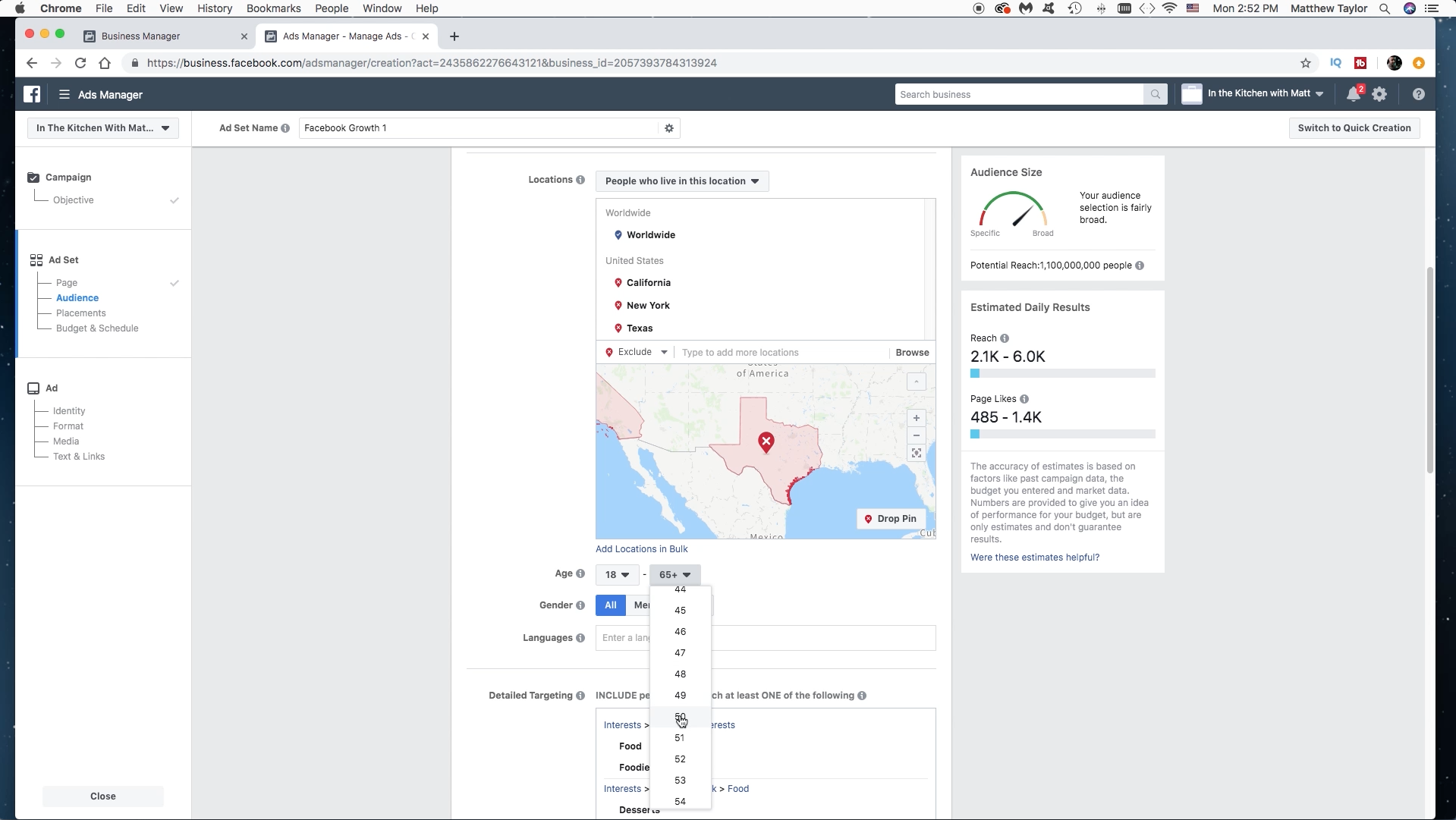Click Were these estimates helpful link
Image resolution: width=1456 pixels, height=820 pixels.
click(x=1035, y=558)
